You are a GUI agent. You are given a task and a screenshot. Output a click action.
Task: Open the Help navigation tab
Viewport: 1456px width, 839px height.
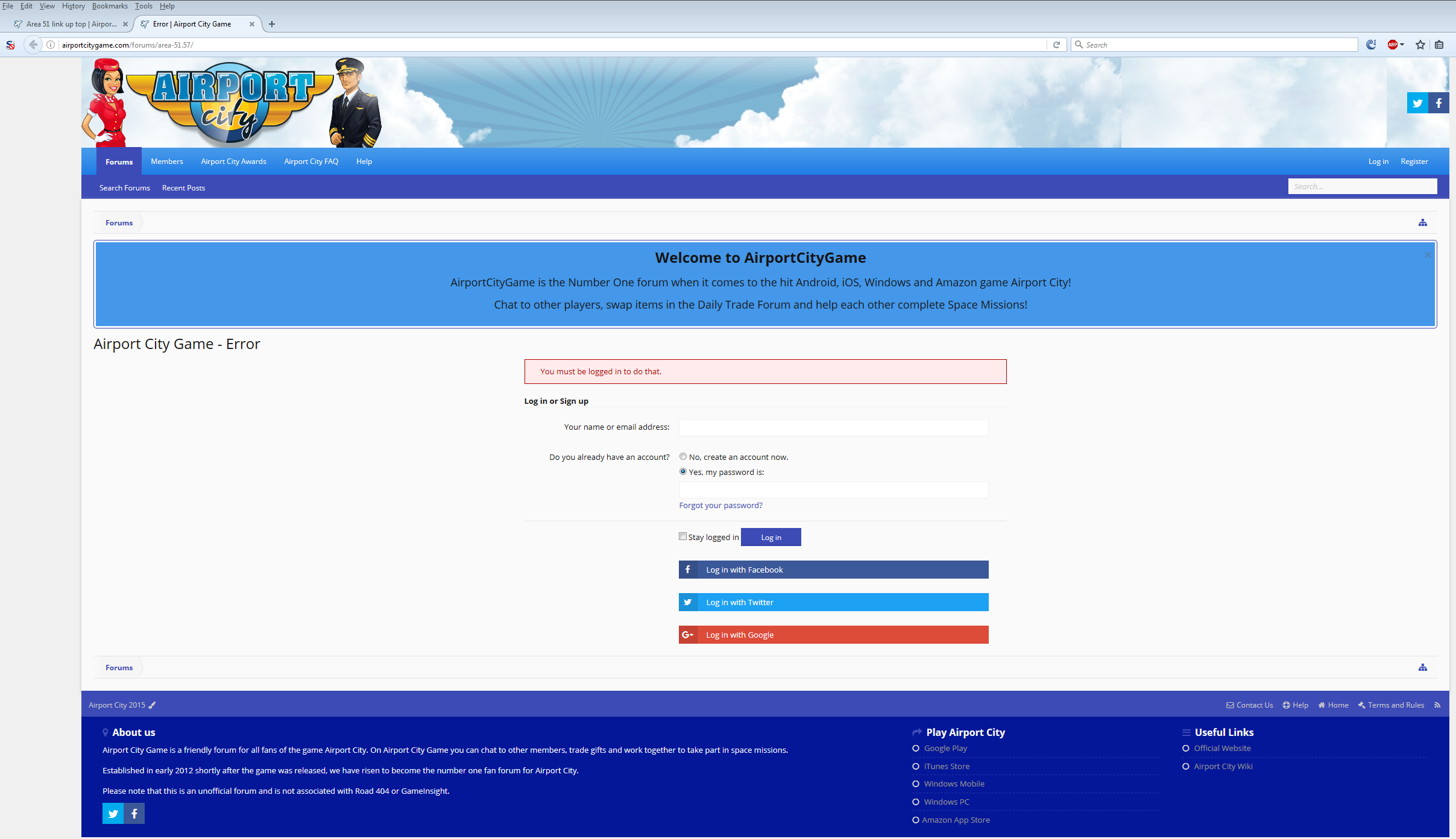(x=364, y=162)
